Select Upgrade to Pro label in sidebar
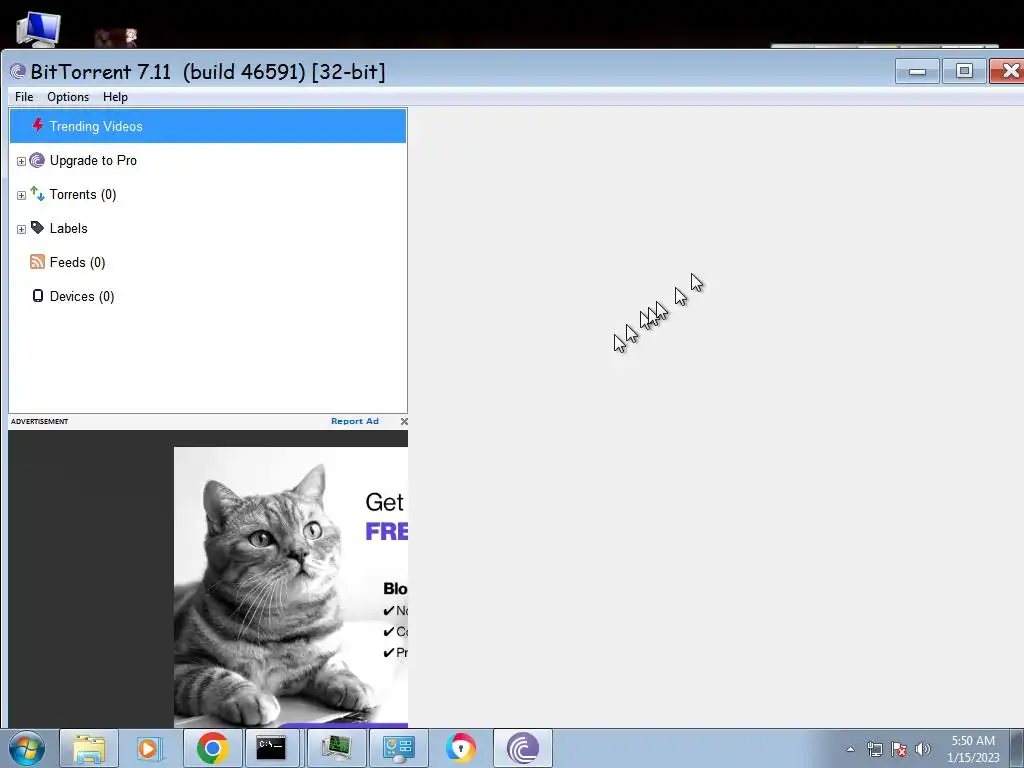1024x768 pixels. [x=93, y=161]
